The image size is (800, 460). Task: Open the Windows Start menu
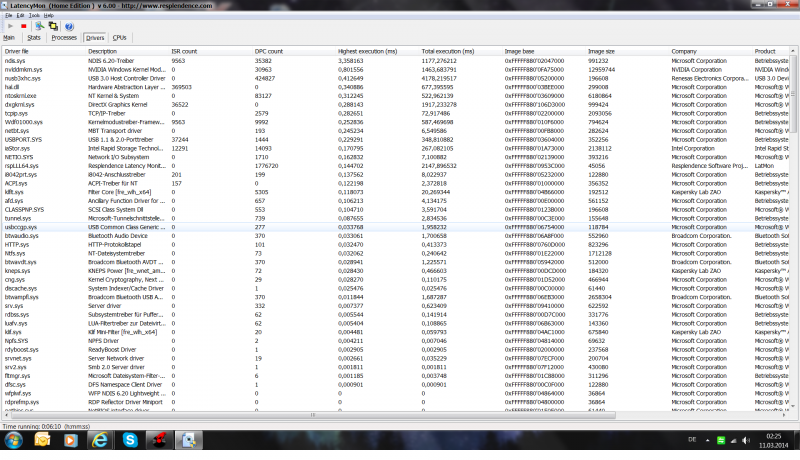click(x=14, y=440)
